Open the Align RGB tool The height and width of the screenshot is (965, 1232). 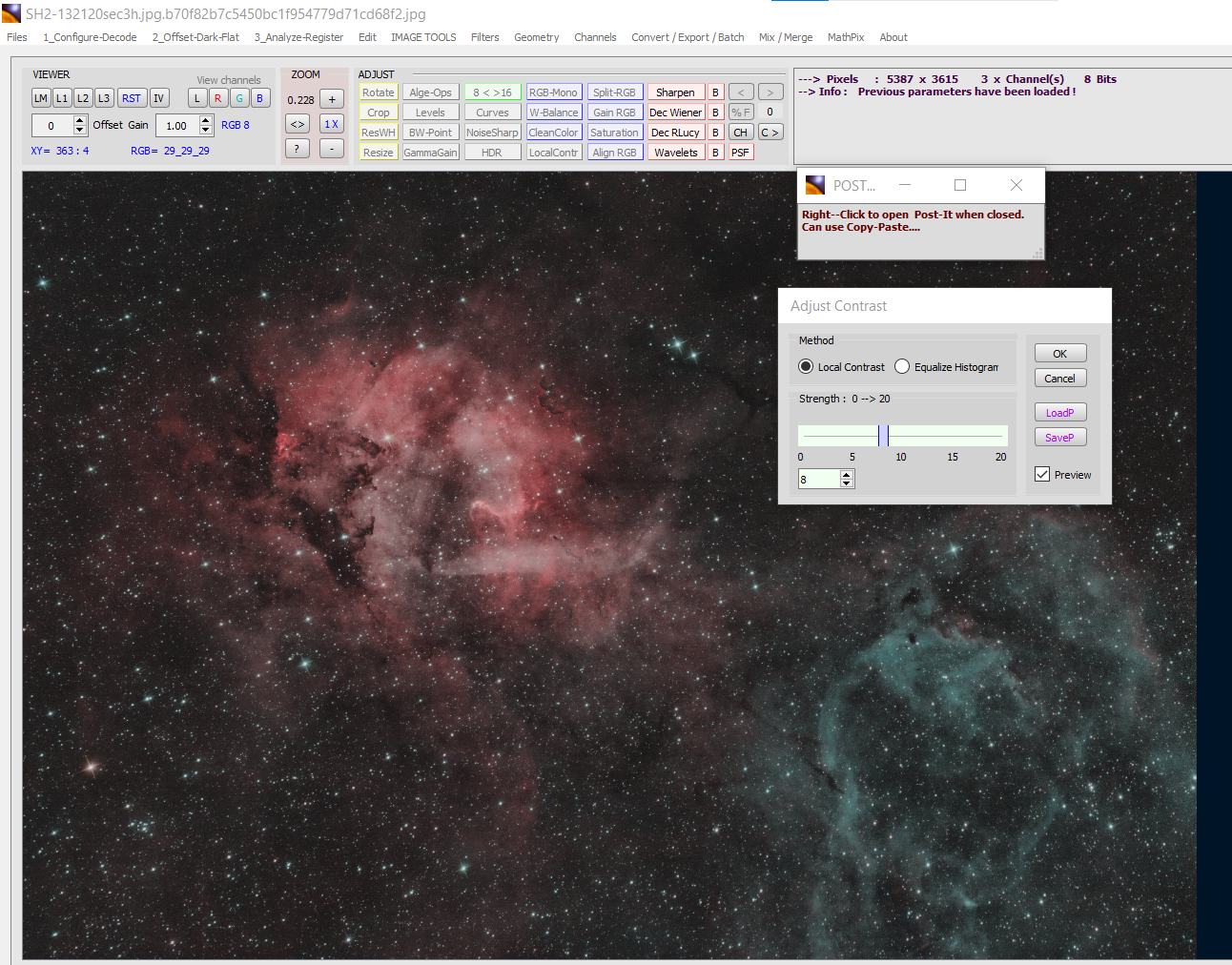(615, 153)
